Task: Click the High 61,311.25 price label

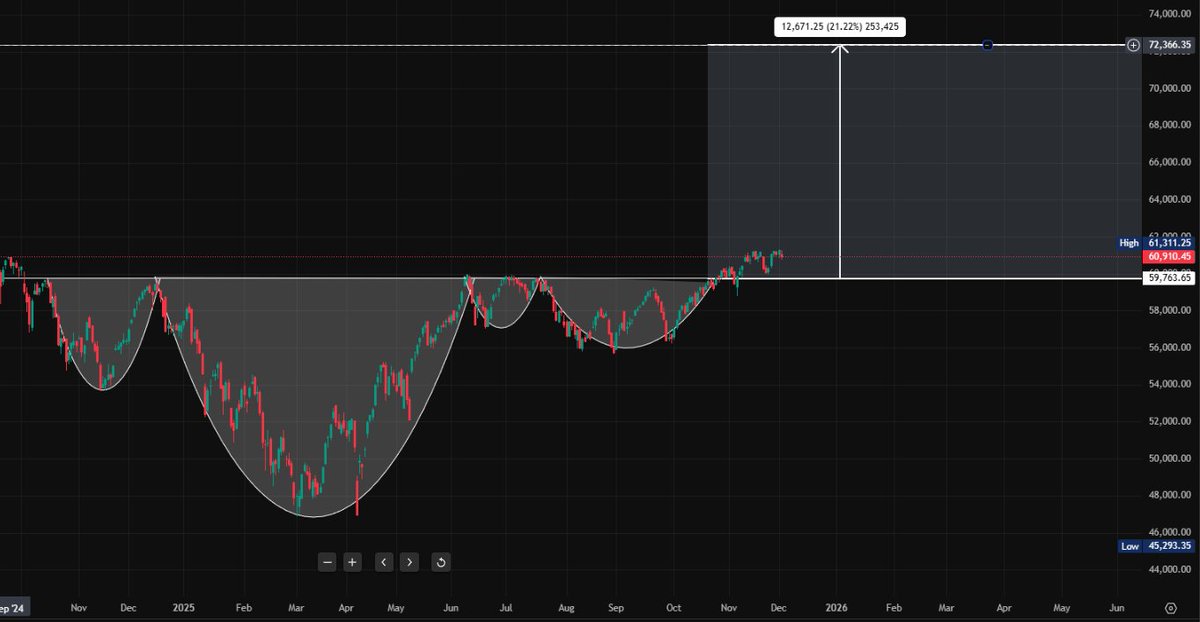Action: [1157, 242]
